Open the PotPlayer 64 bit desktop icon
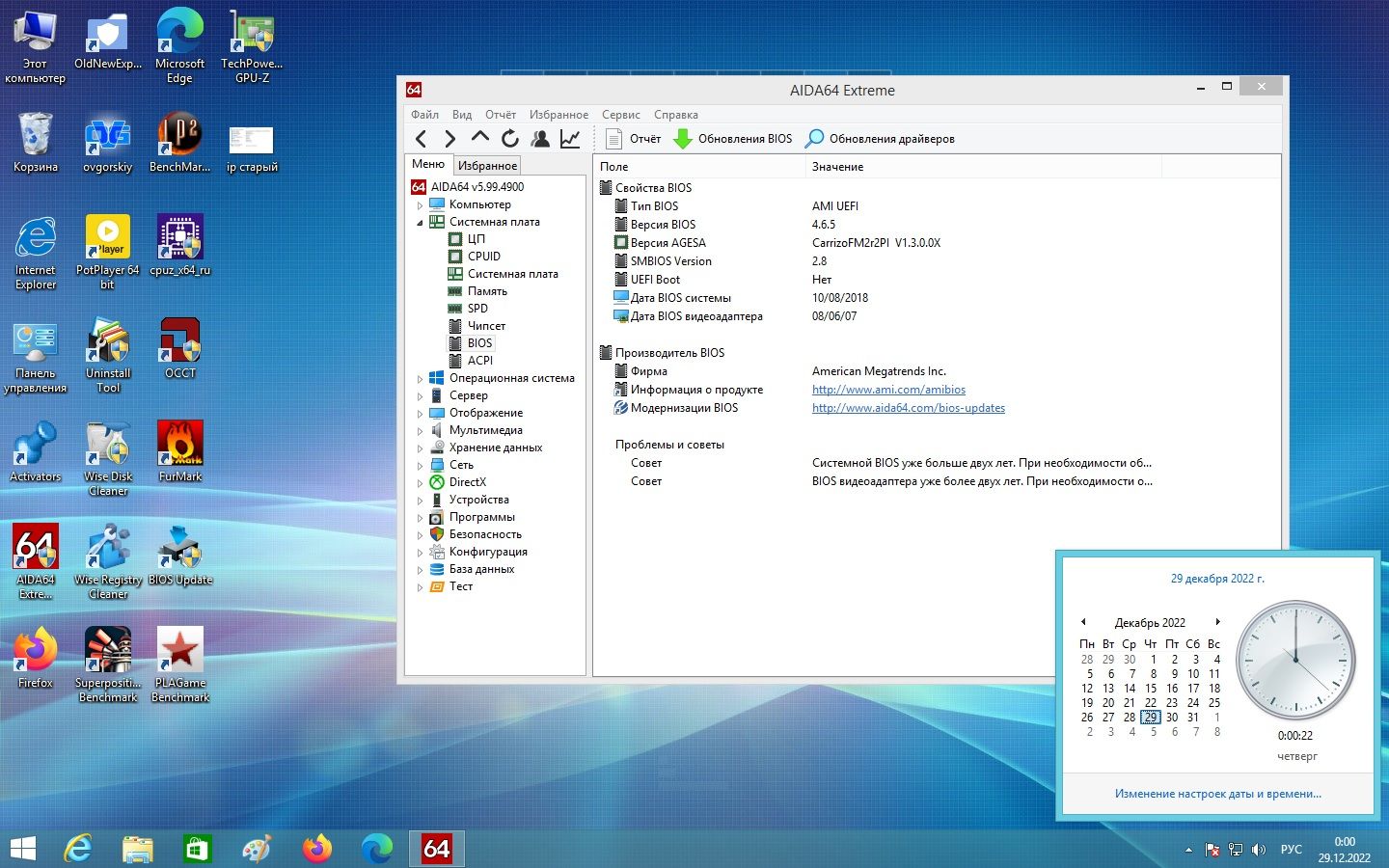The image size is (1389, 868). (x=108, y=252)
